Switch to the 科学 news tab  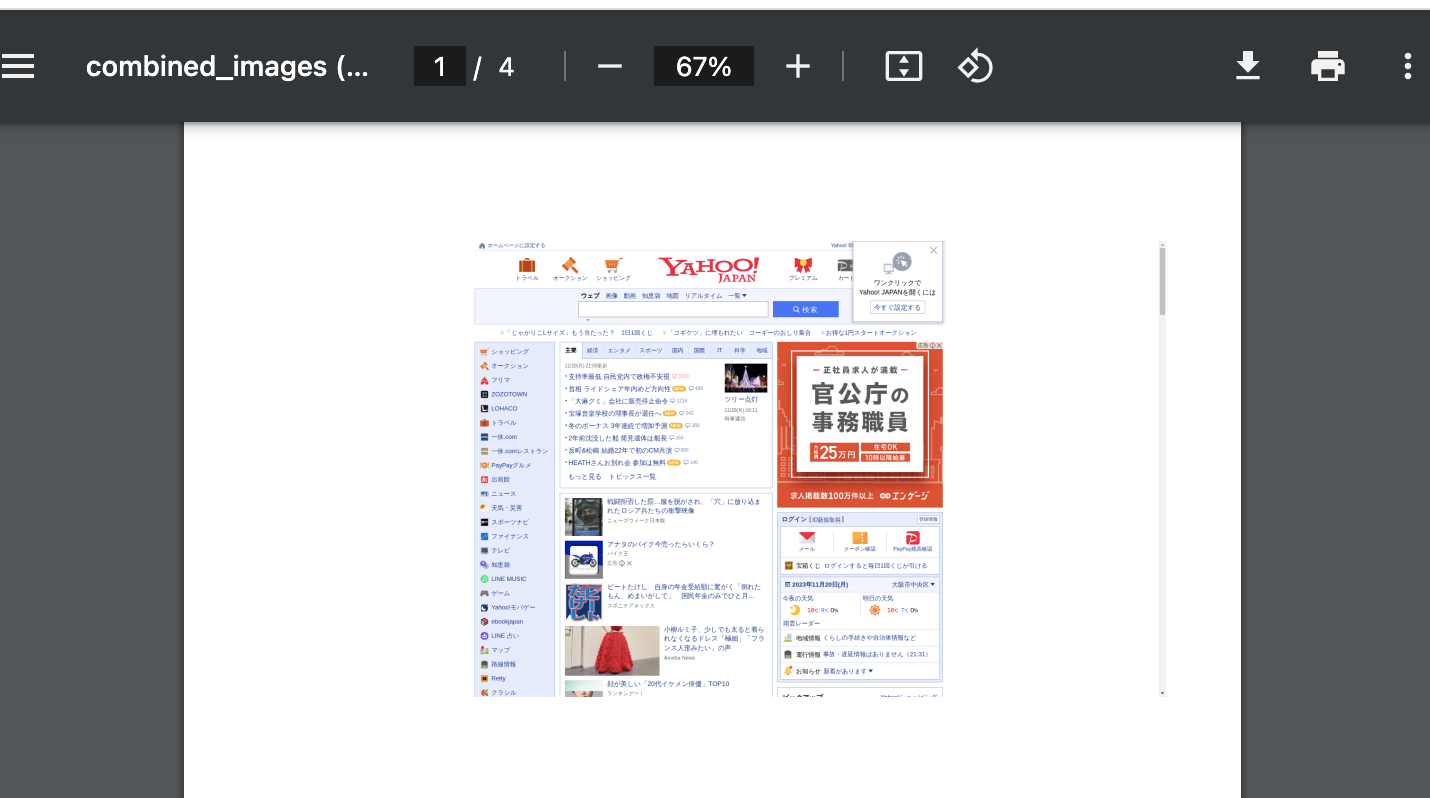point(740,351)
